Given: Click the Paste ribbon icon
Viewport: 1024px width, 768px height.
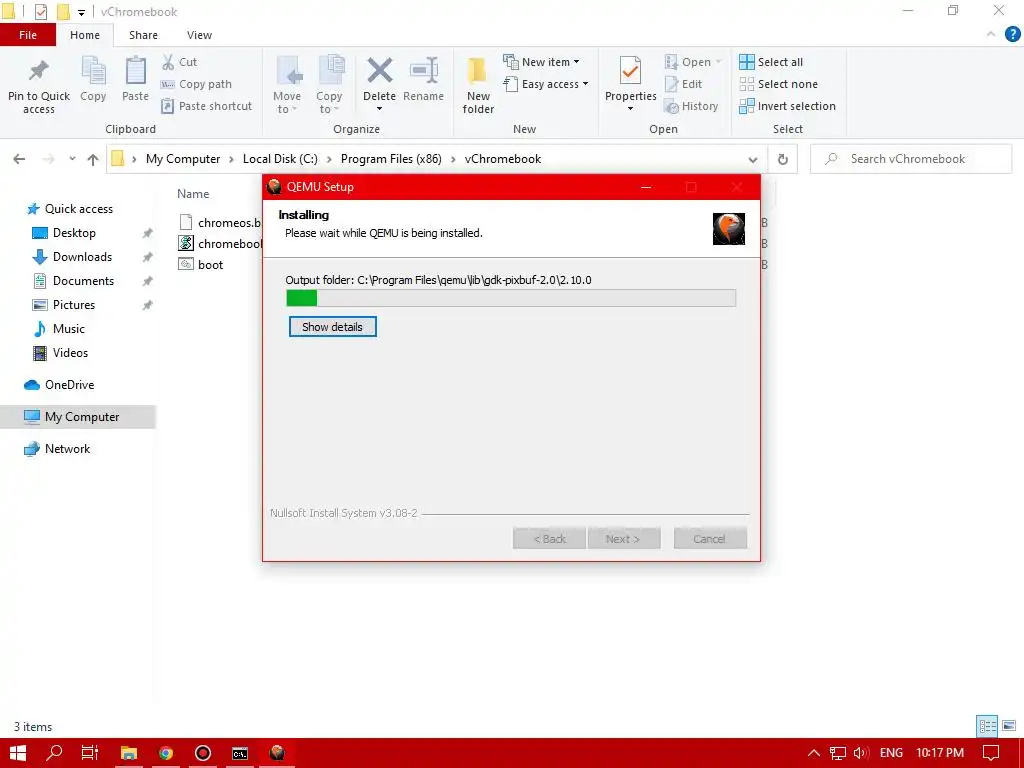Looking at the screenshot, I should coord(135,71).
